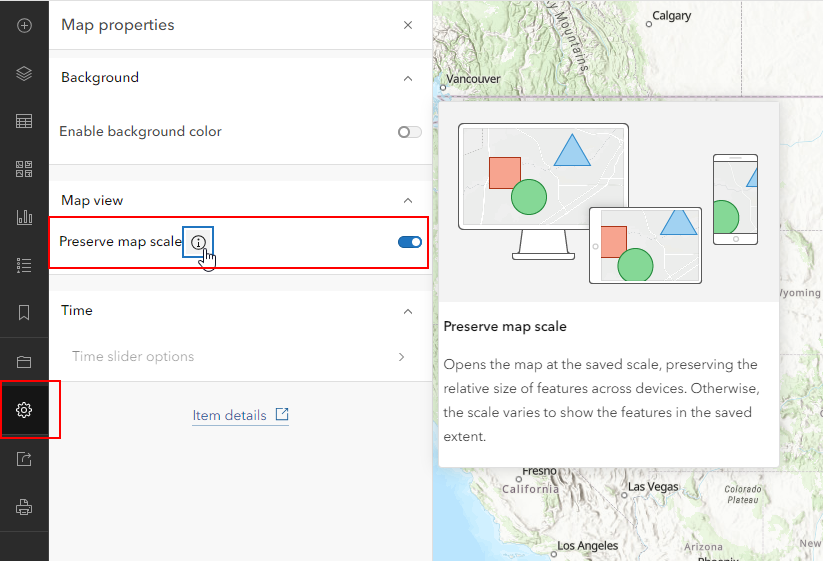823x561 pixels.
Task: Open the Layers panel icon
Action: click(x=24, y=74)
